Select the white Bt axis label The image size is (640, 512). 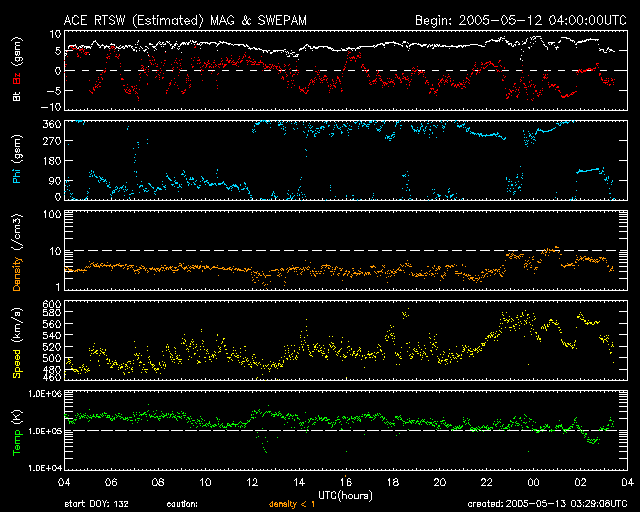coord(16,97)
